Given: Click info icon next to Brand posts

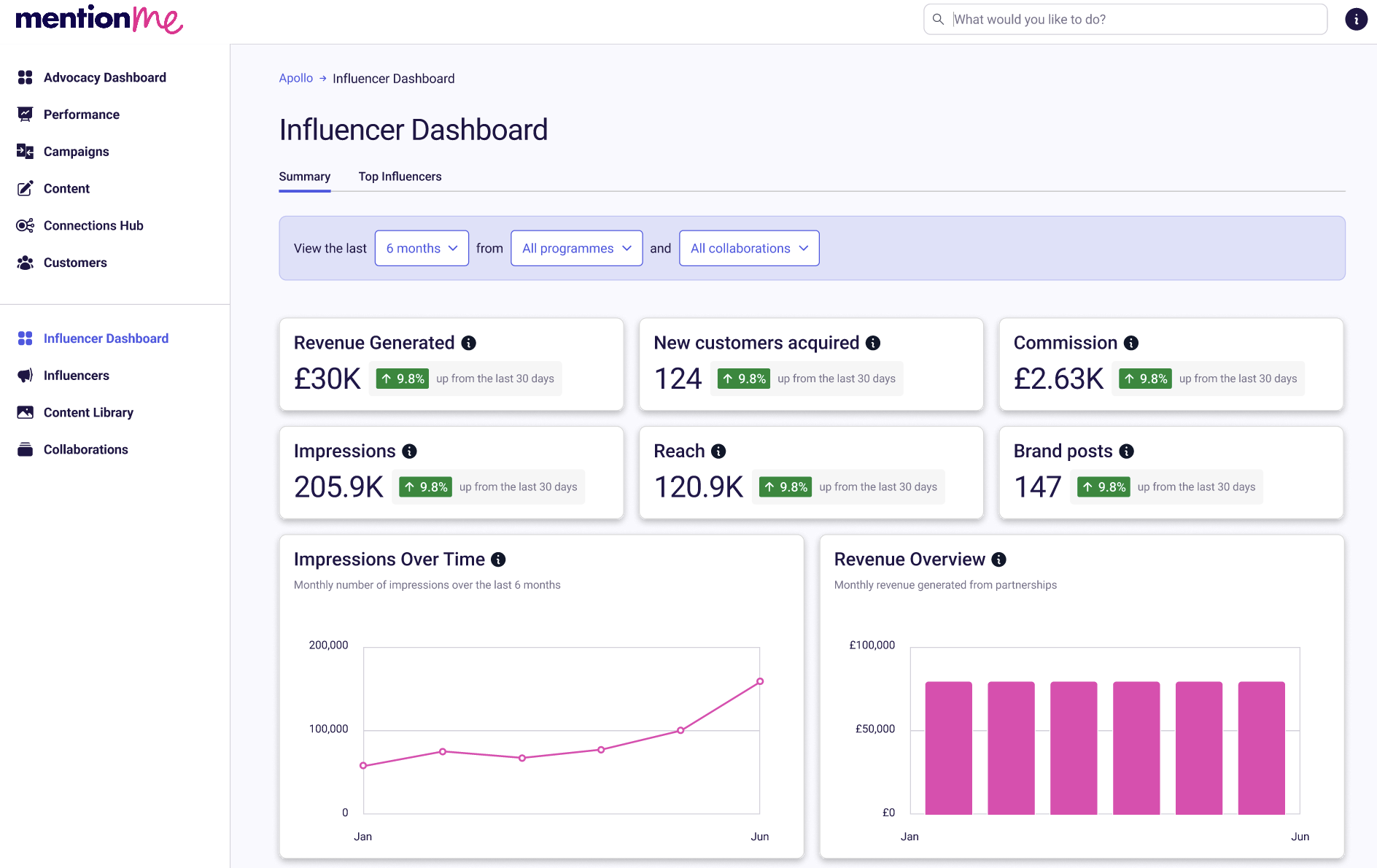Looking at the screenshot, I should point(1127,452).
